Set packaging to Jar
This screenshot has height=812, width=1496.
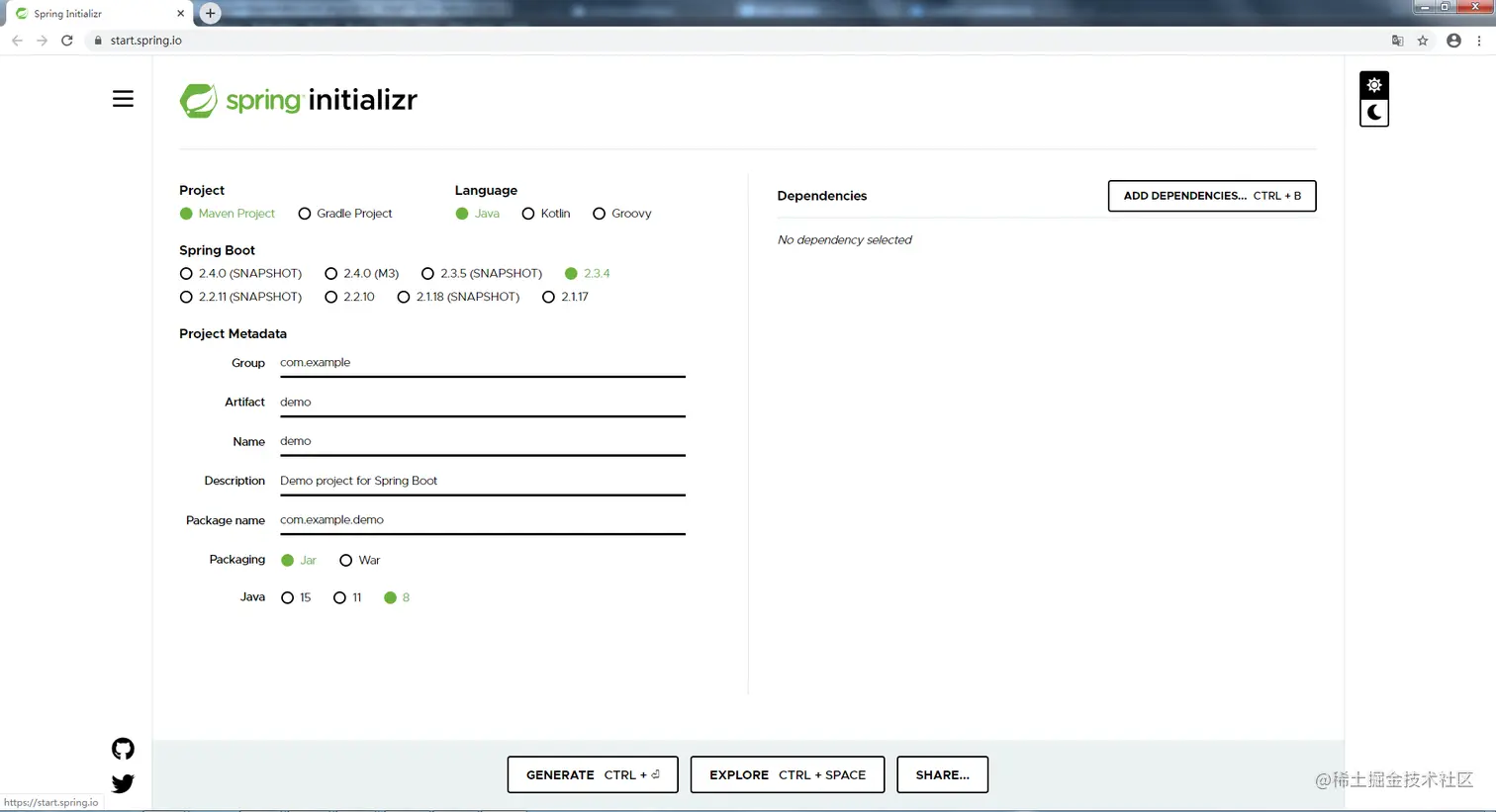pyautogui.click(x=299, y=561)
